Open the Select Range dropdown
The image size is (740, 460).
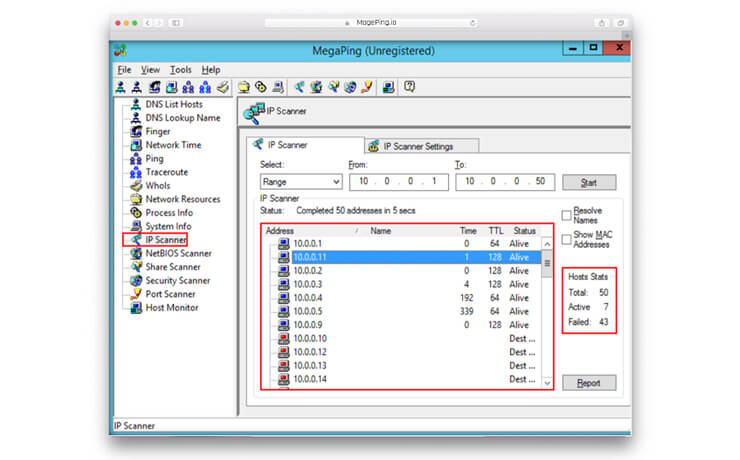[x=301, y=182]
